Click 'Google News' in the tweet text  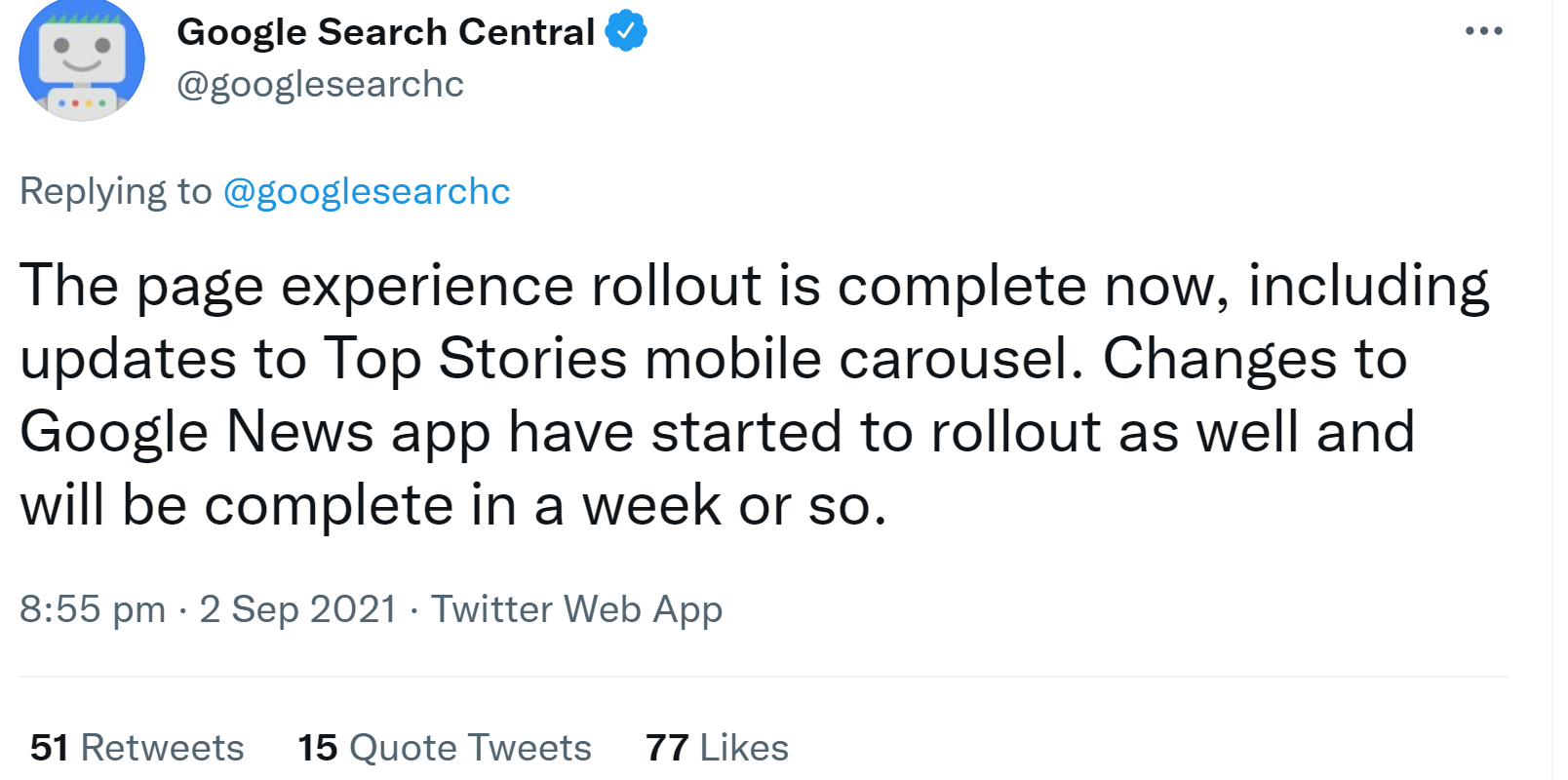click(x=197, y=432)
